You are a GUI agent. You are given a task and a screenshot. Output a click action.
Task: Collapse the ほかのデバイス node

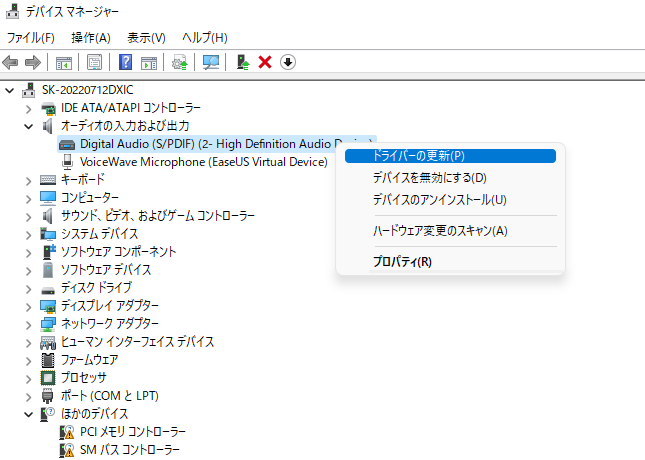tap(28, 414)
